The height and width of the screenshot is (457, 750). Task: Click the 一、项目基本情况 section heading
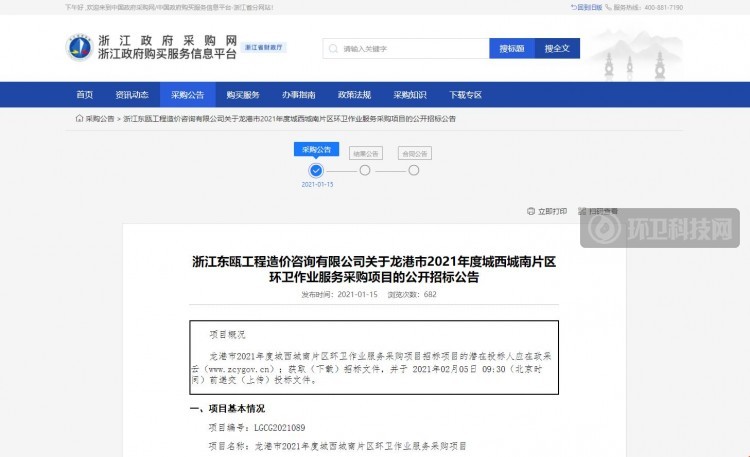coord(227,409)
